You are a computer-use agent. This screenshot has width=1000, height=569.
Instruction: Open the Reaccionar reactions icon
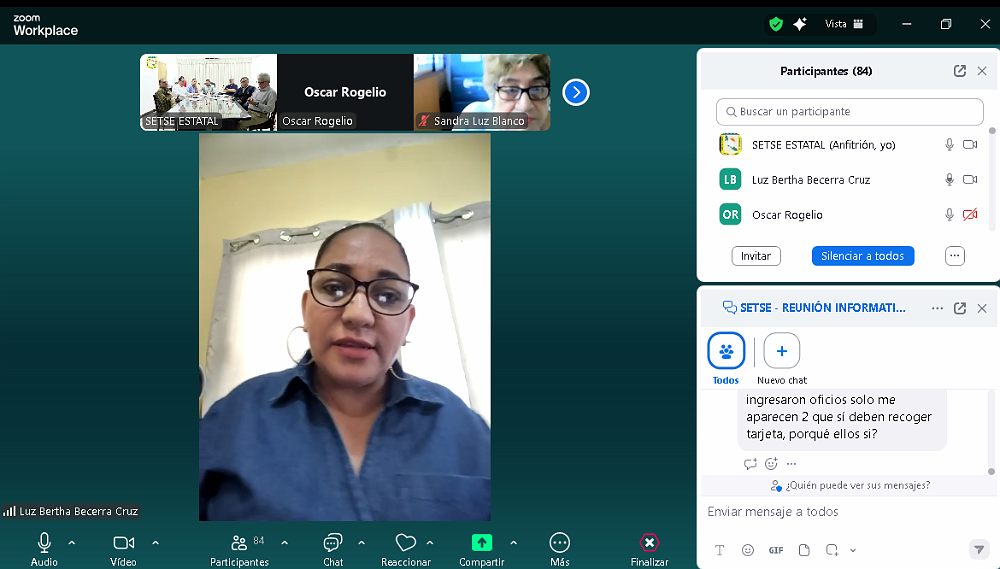tap(405, 543)
